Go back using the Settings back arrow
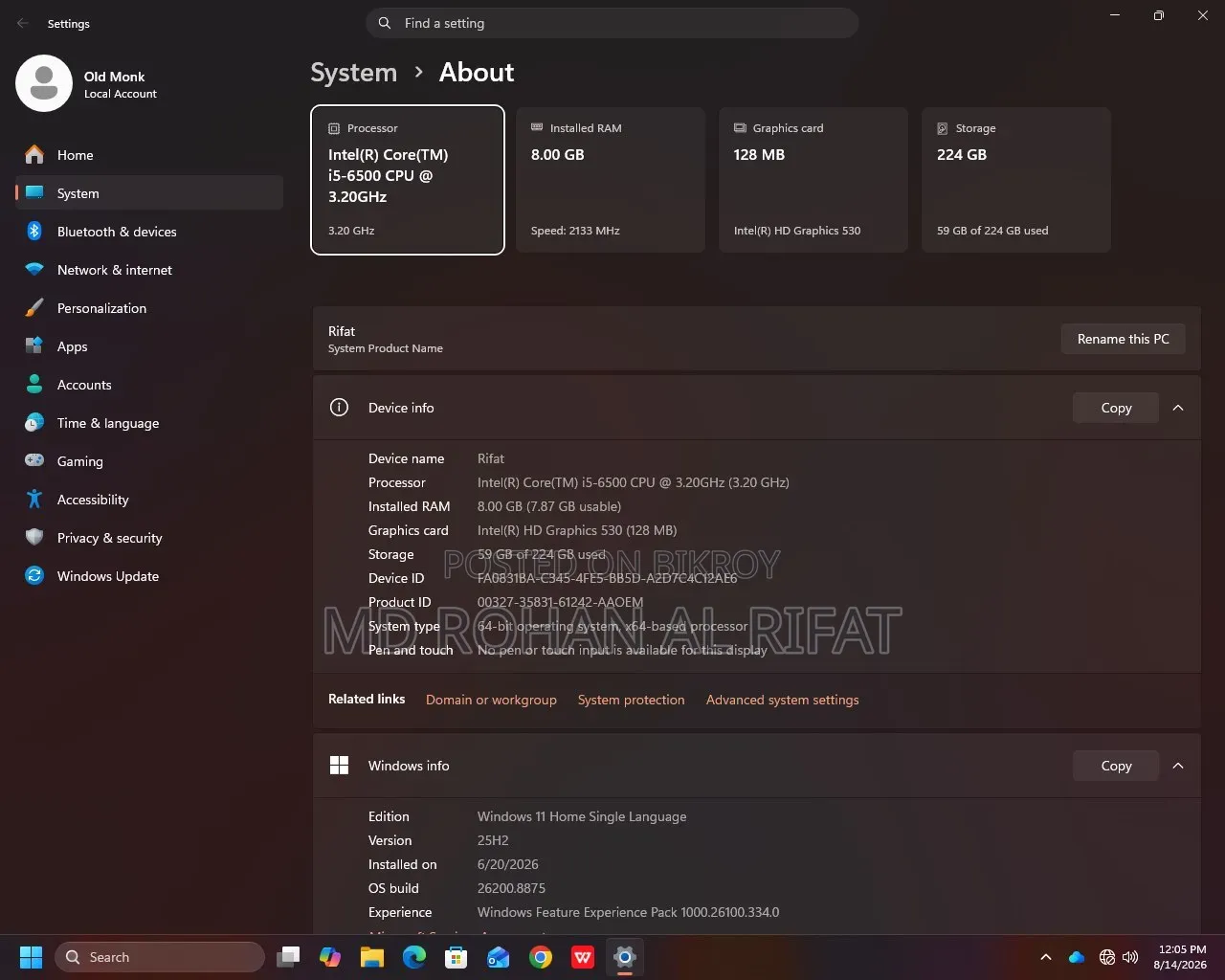Viewport: 1225px width, 980px height. pyautogui.click(x=23, y=23)
